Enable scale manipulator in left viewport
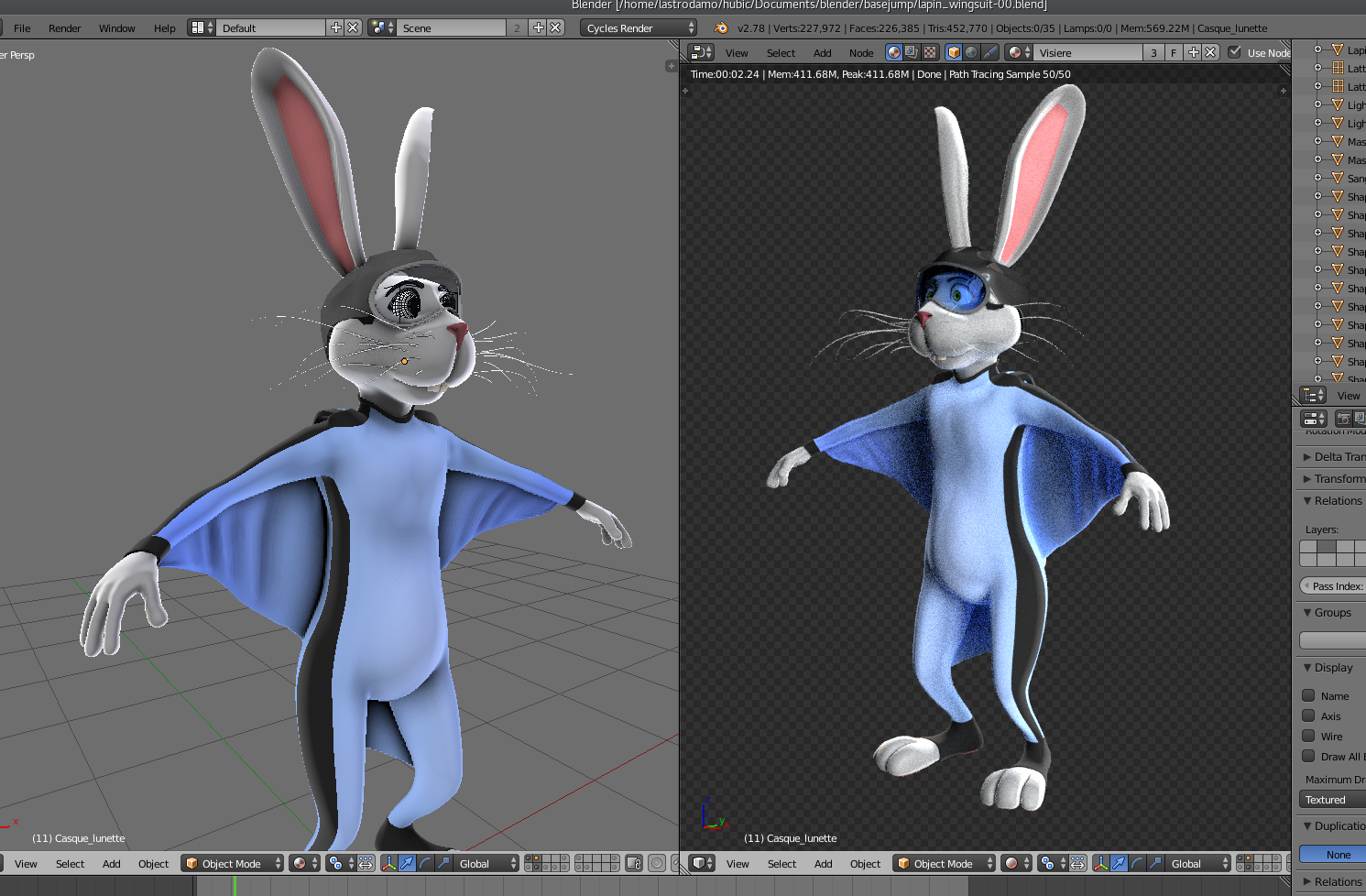The height and width of the screenshot is (896, 1366). click(443, 863)
